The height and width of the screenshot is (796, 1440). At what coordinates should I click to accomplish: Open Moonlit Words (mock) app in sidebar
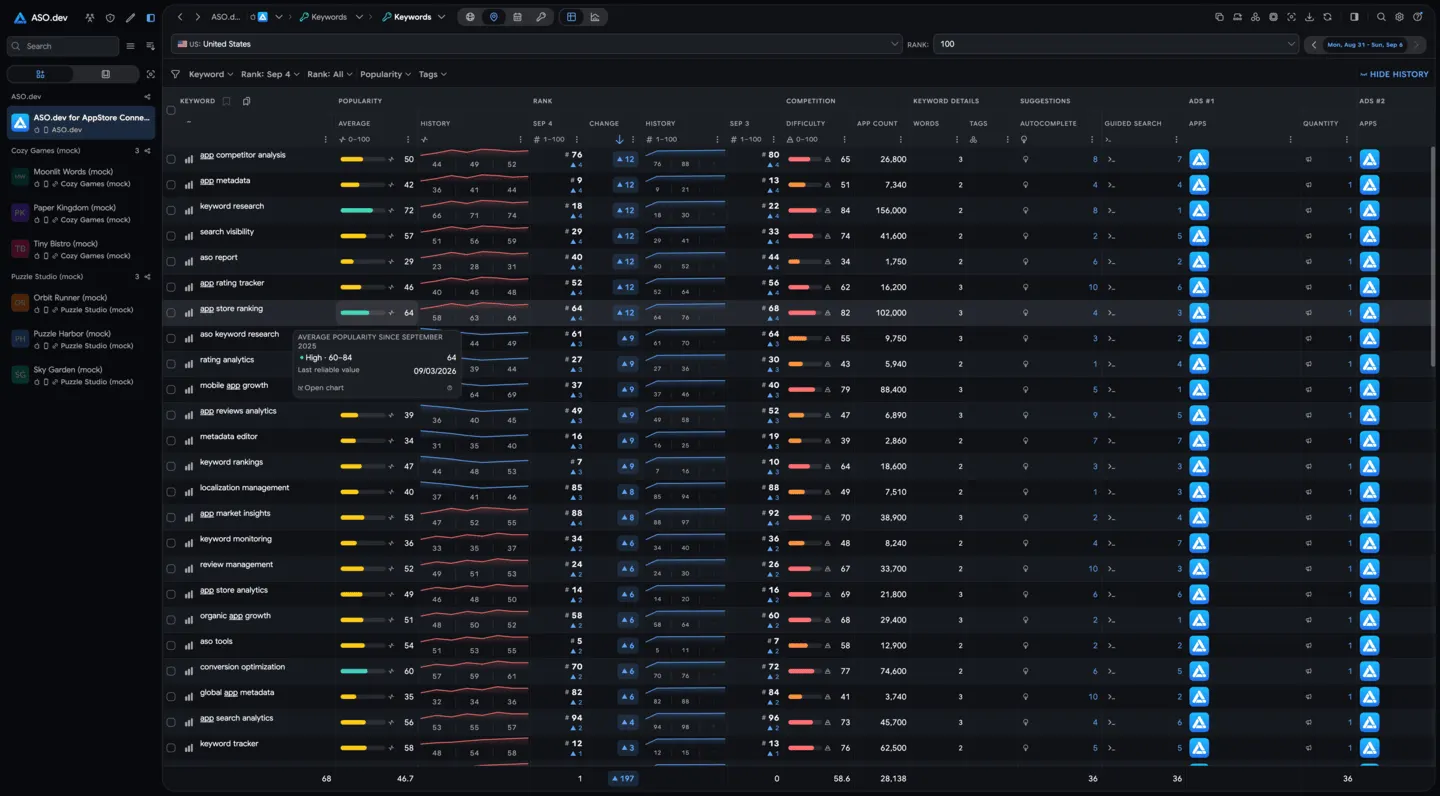point(82,177)
